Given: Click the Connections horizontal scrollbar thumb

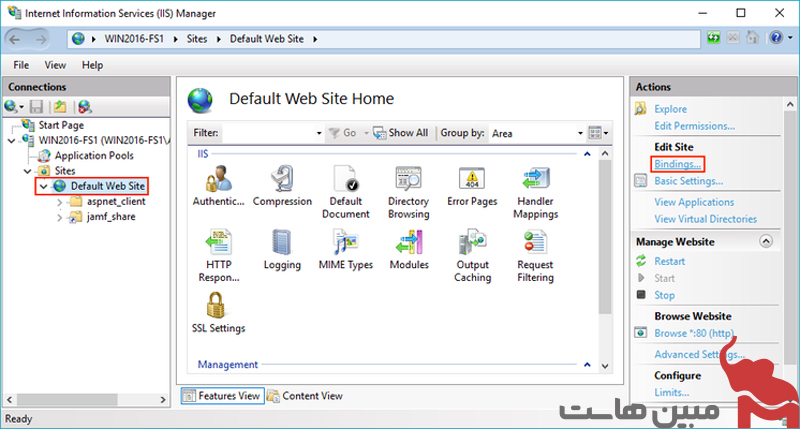Looking at the screenshot, I should pos(67,399).
